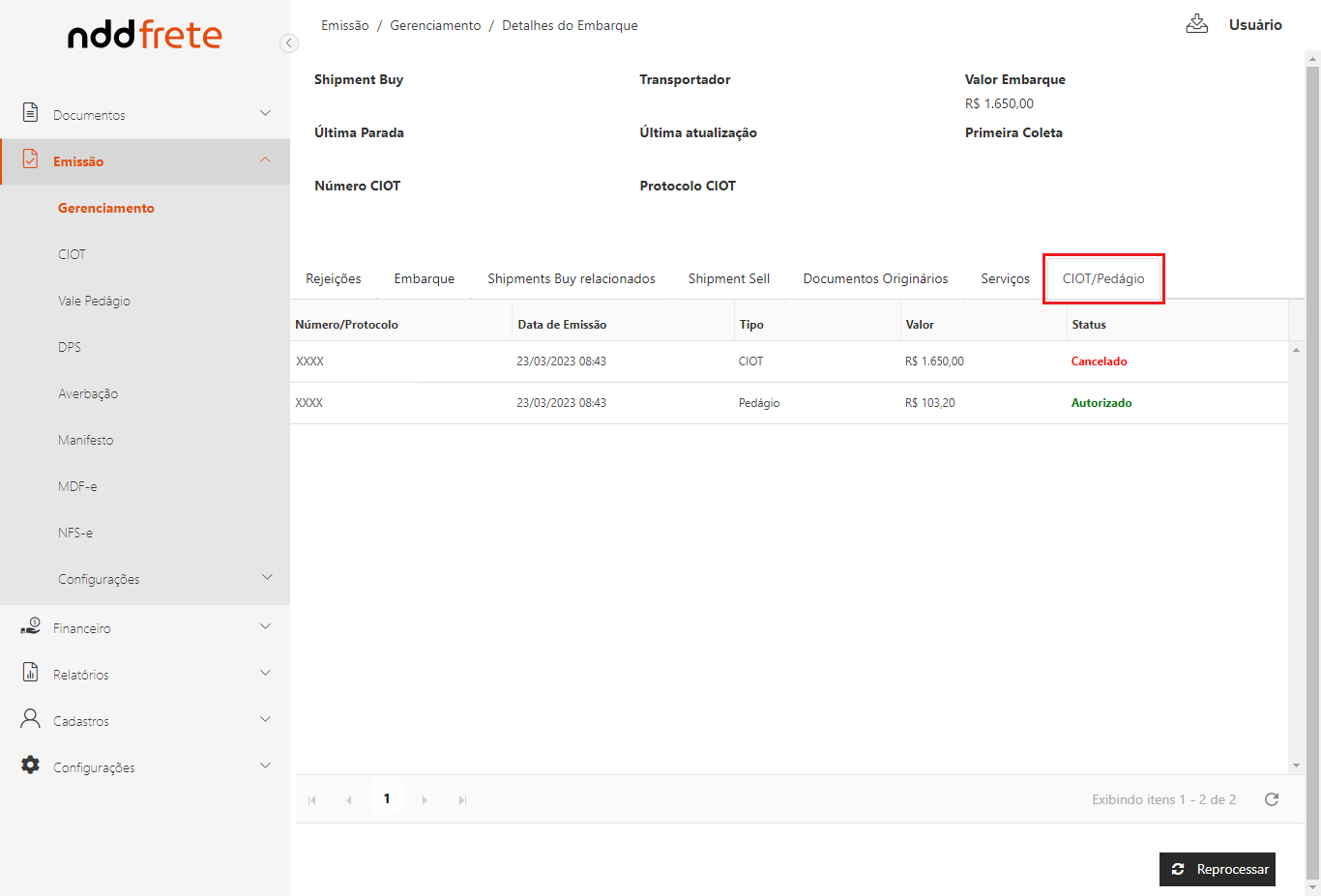Click the Documentos file icon in sidebar
Viewport: 1321px width, 896px height.
coord(31,113)
